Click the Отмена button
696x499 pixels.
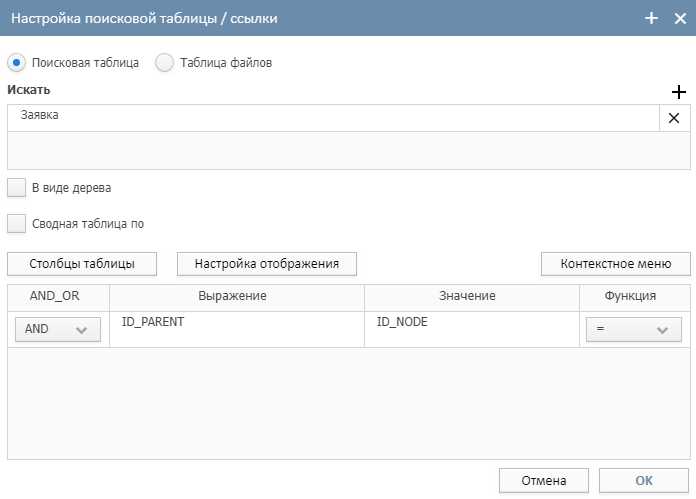(544, 480)
